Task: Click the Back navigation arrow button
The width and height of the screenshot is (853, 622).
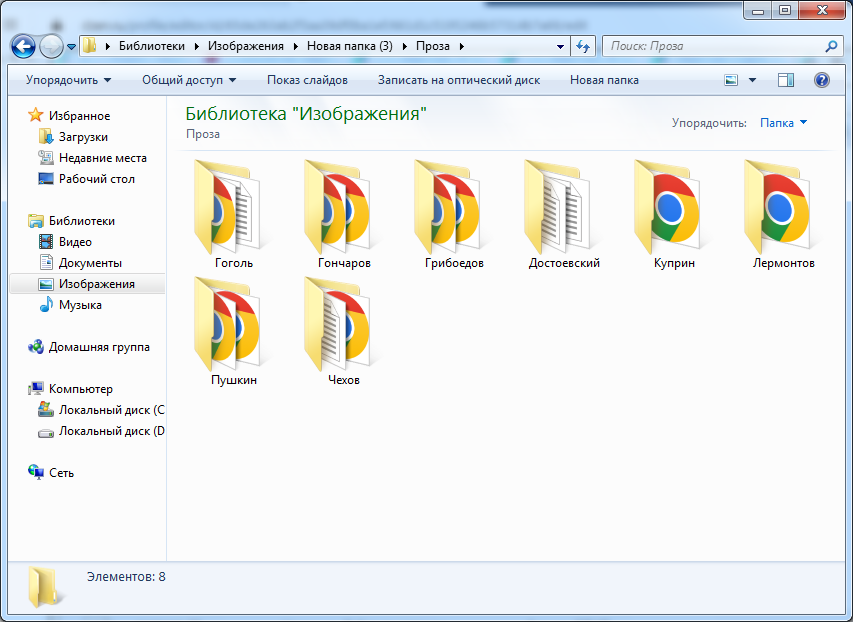Action: coord(23,46)
